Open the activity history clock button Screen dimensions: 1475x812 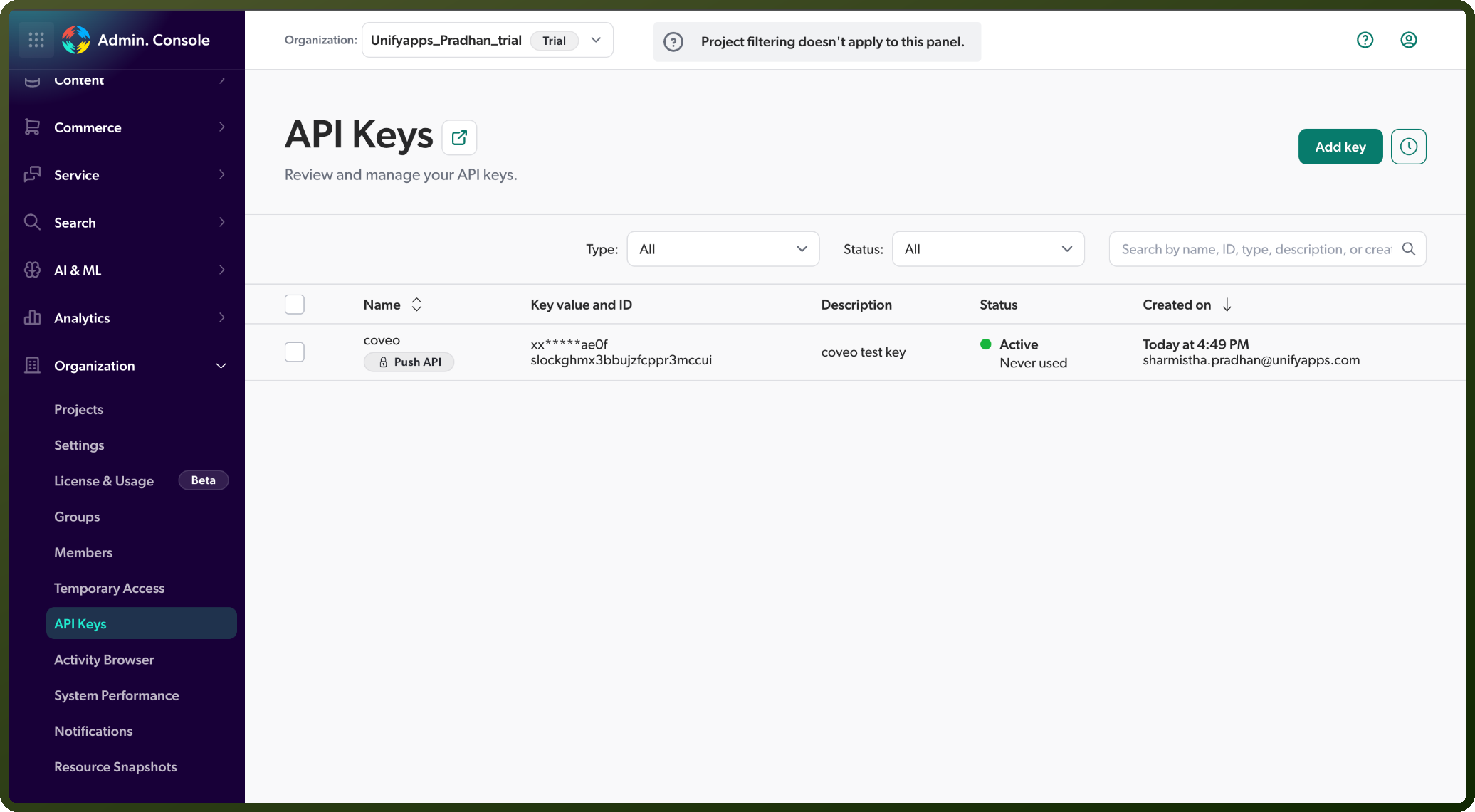(x=1409, y=147)
